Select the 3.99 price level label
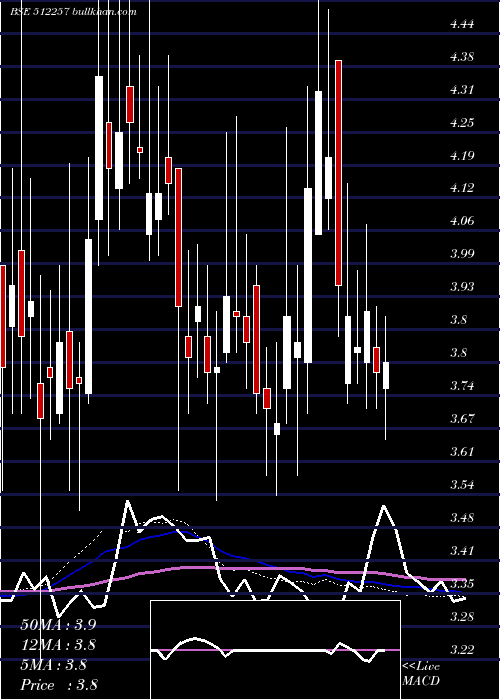The width and height of the screenshot is (500, 700). (462, 254)
